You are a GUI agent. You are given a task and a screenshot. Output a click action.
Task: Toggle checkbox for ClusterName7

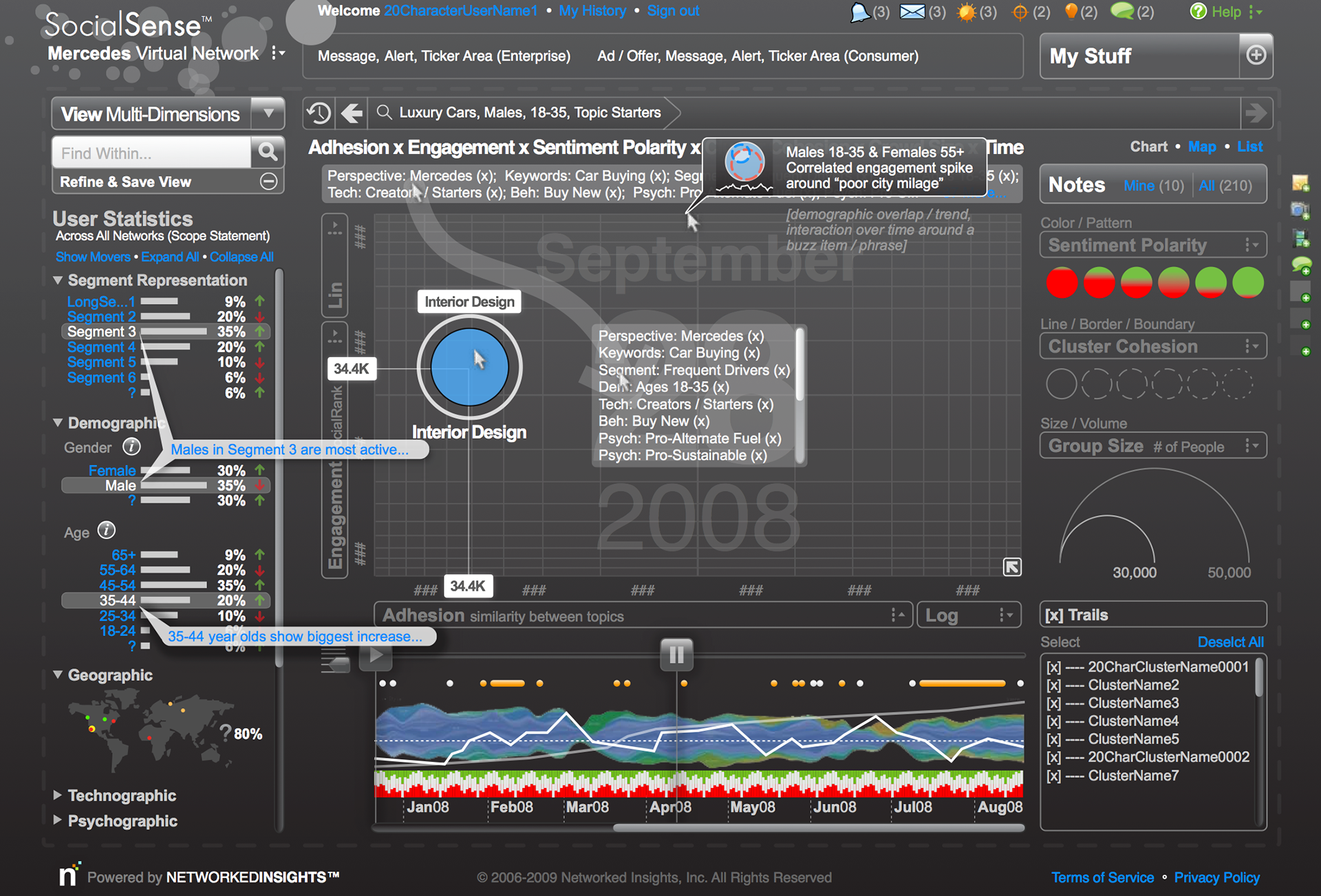click(1053, 776)
